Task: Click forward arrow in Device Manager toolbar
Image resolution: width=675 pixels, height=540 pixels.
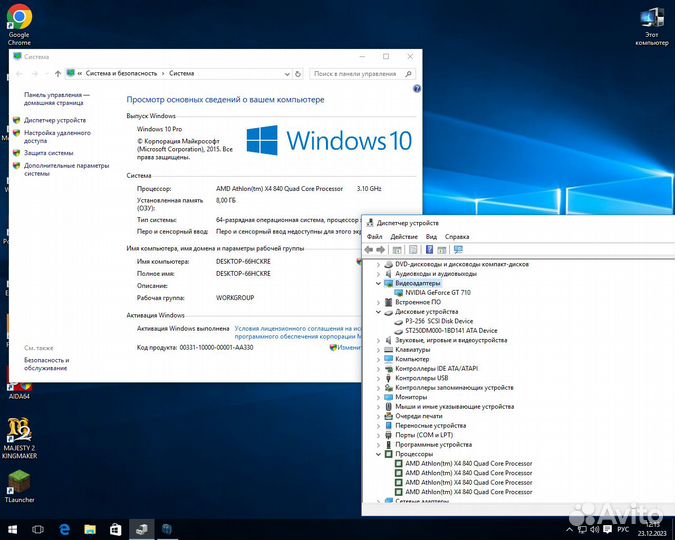Action: pyautogui.click(x=381, y=250)
